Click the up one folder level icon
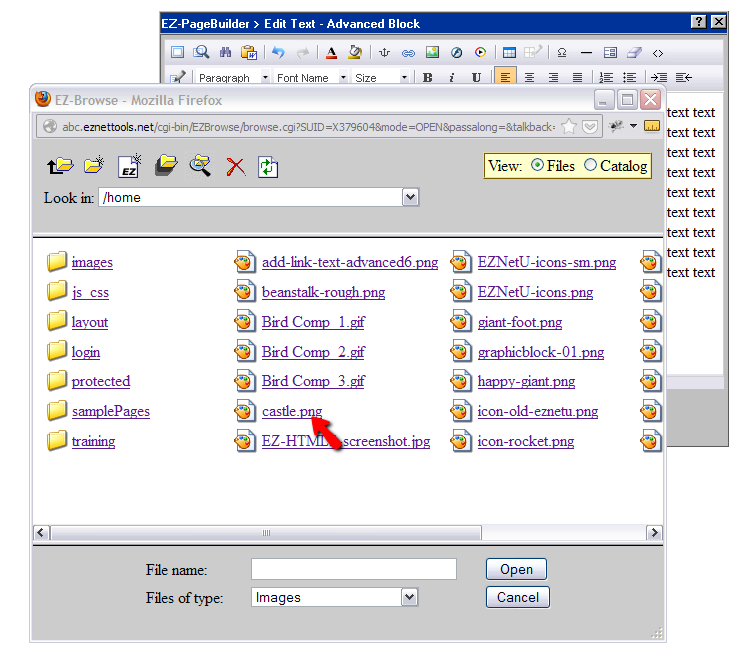Viewport: 741px width, 657px height. click(x=60, y=166)
